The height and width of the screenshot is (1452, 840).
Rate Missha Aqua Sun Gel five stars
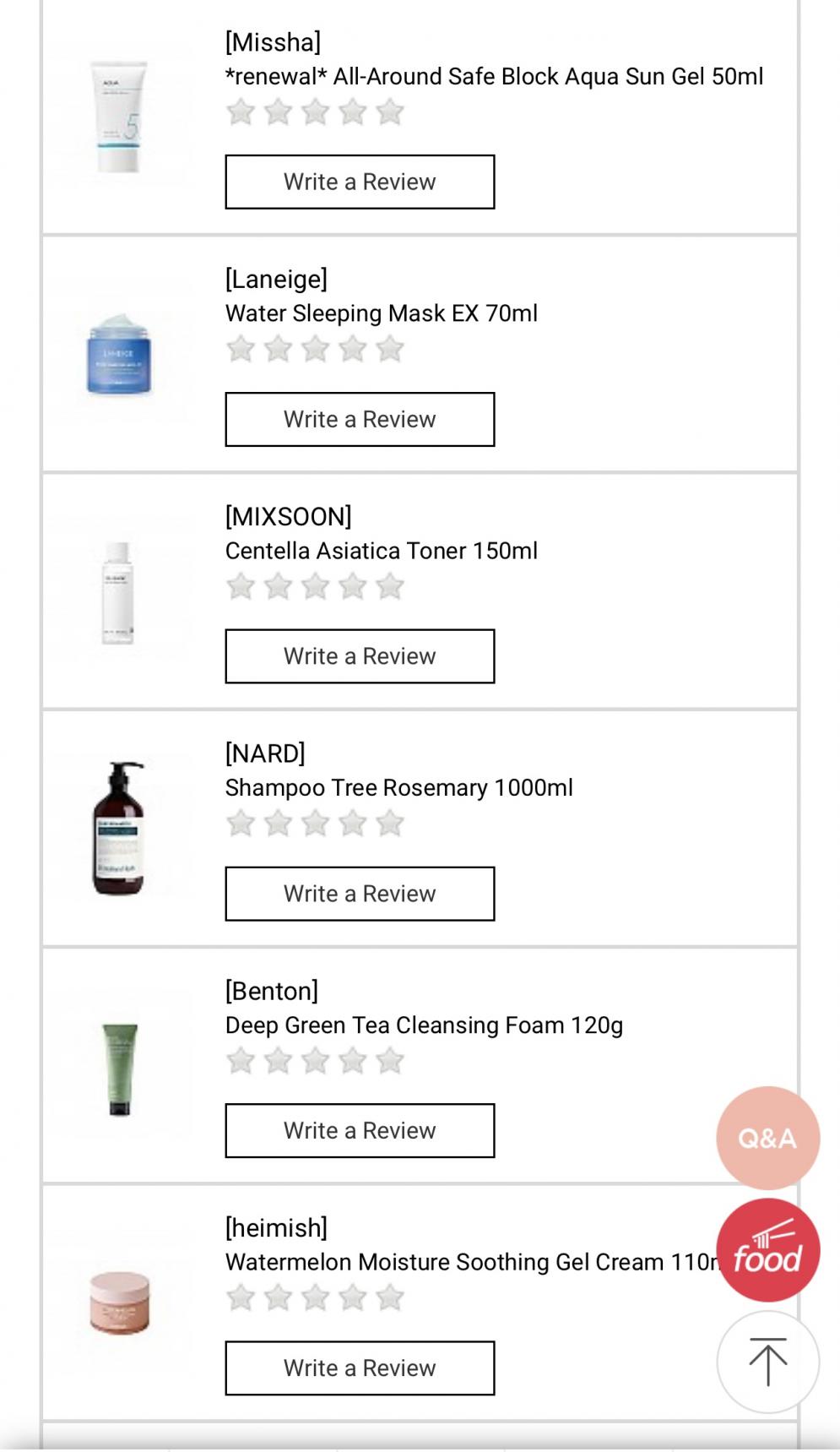(390, 112)
